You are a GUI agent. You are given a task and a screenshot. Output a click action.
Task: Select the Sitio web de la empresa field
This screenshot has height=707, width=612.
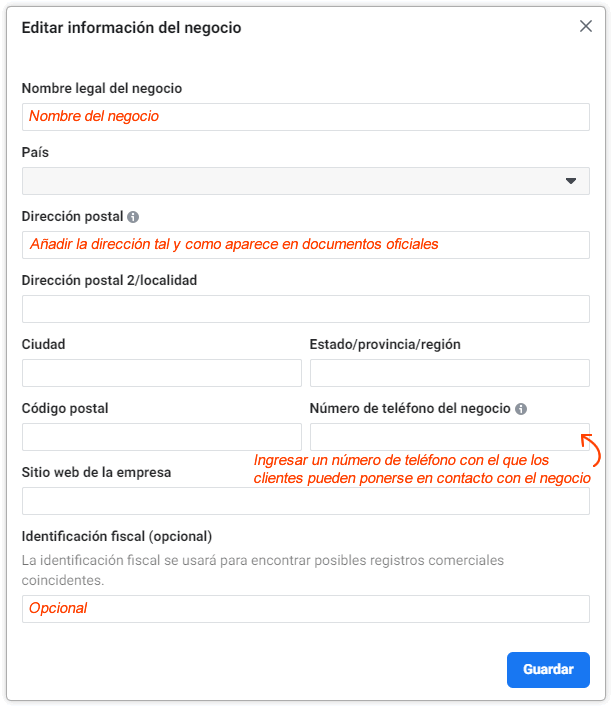pos(306,501)
